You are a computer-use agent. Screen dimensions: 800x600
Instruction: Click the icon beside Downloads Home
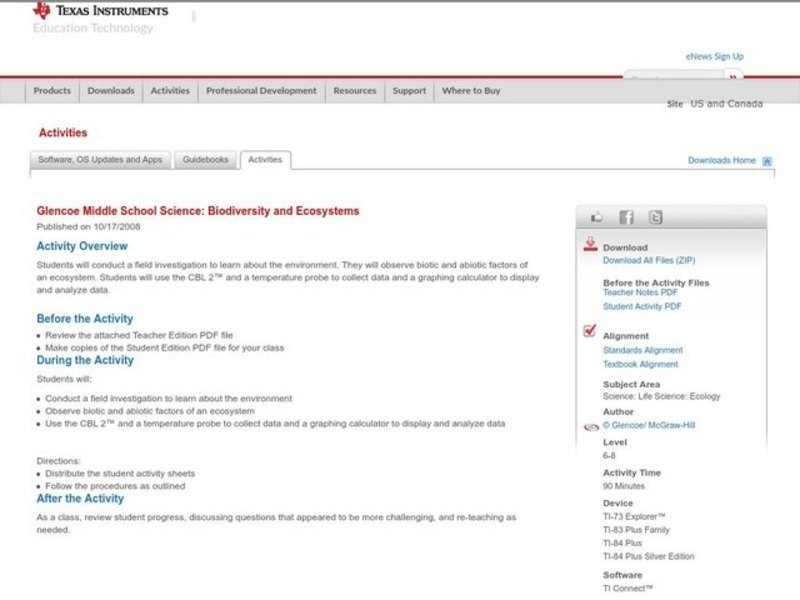[x=766, y=159]
